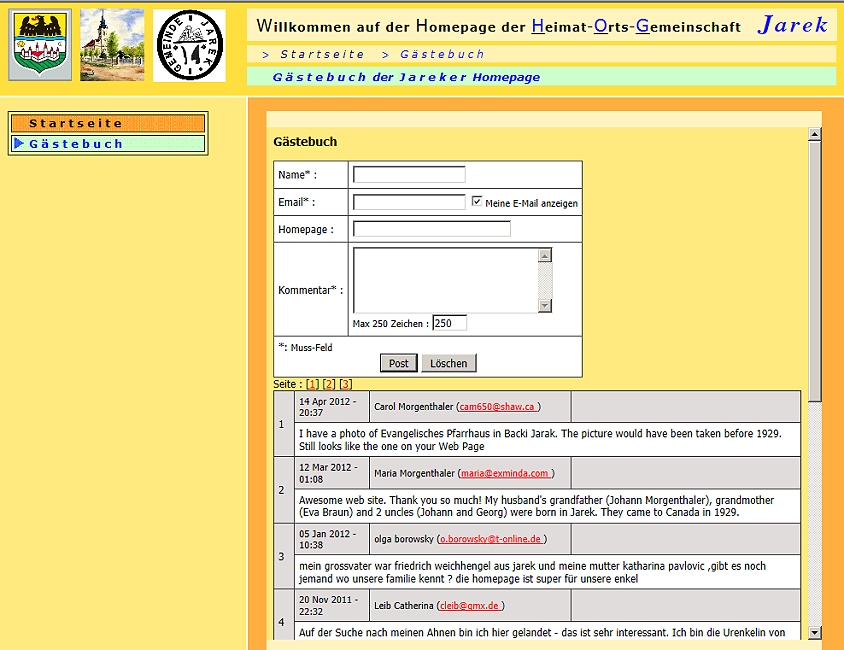844x650 pixels.
Task: Click the date 14 Apr 2012 - 20:37
Action: (x=327, y=407)
